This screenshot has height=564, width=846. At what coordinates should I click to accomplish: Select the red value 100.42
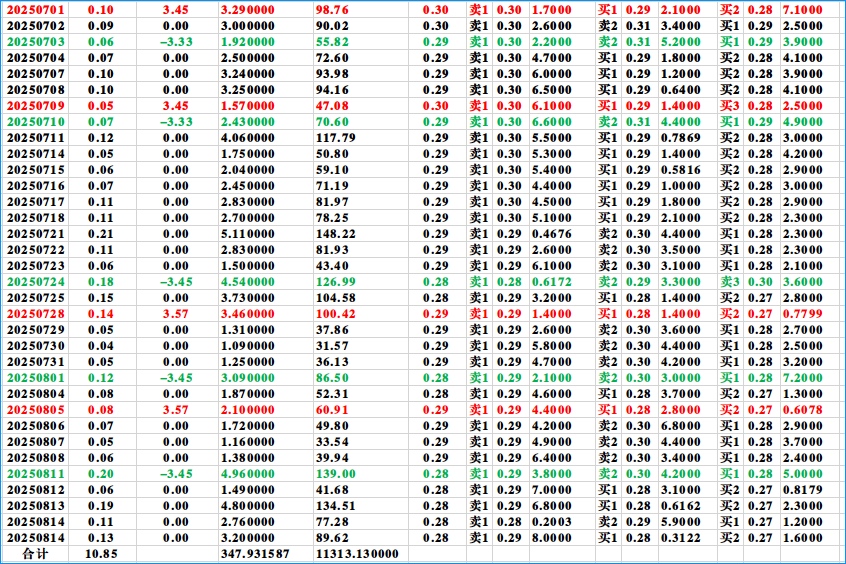(336, 314)
